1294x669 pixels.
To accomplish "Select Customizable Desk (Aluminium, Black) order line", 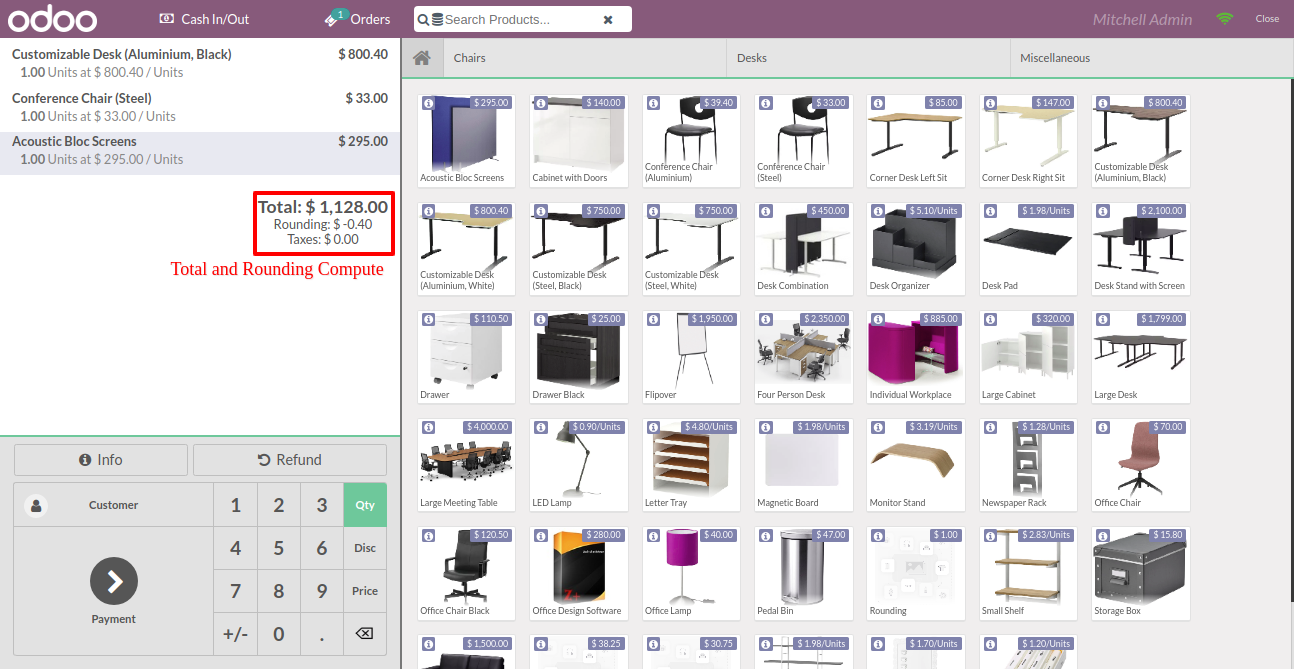I will point(200,63).
